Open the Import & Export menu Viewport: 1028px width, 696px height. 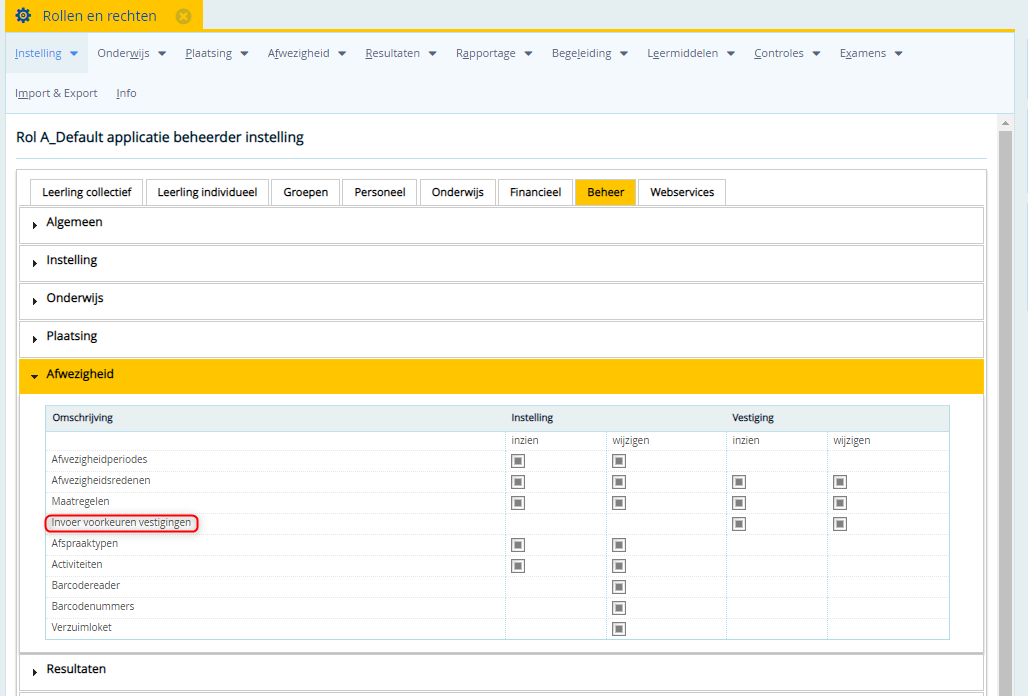pyautogui.click(x=56, y=93)
